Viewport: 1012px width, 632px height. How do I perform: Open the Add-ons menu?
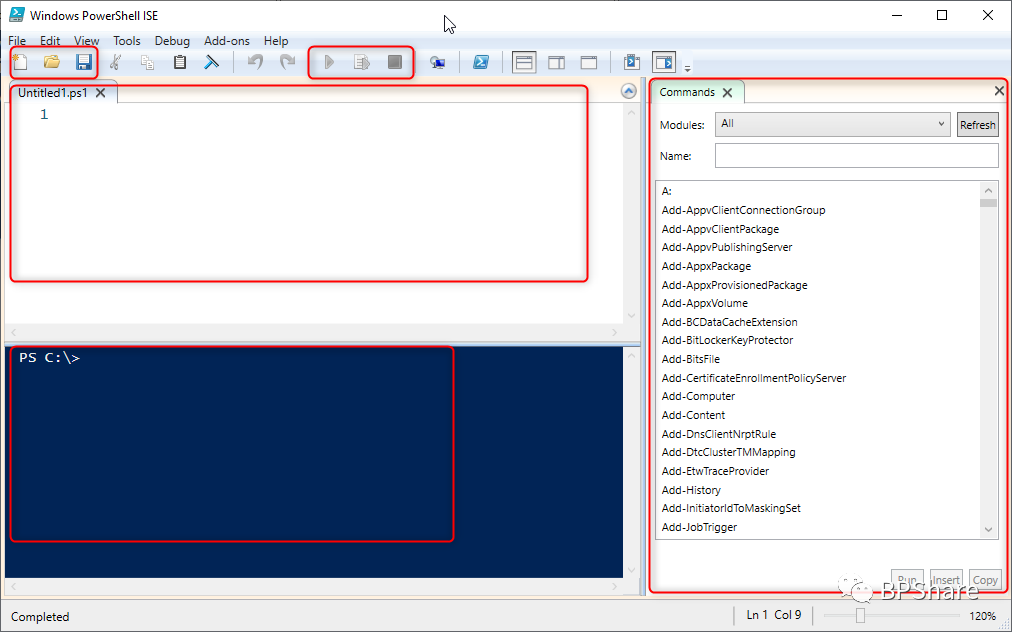coord(227,41)
